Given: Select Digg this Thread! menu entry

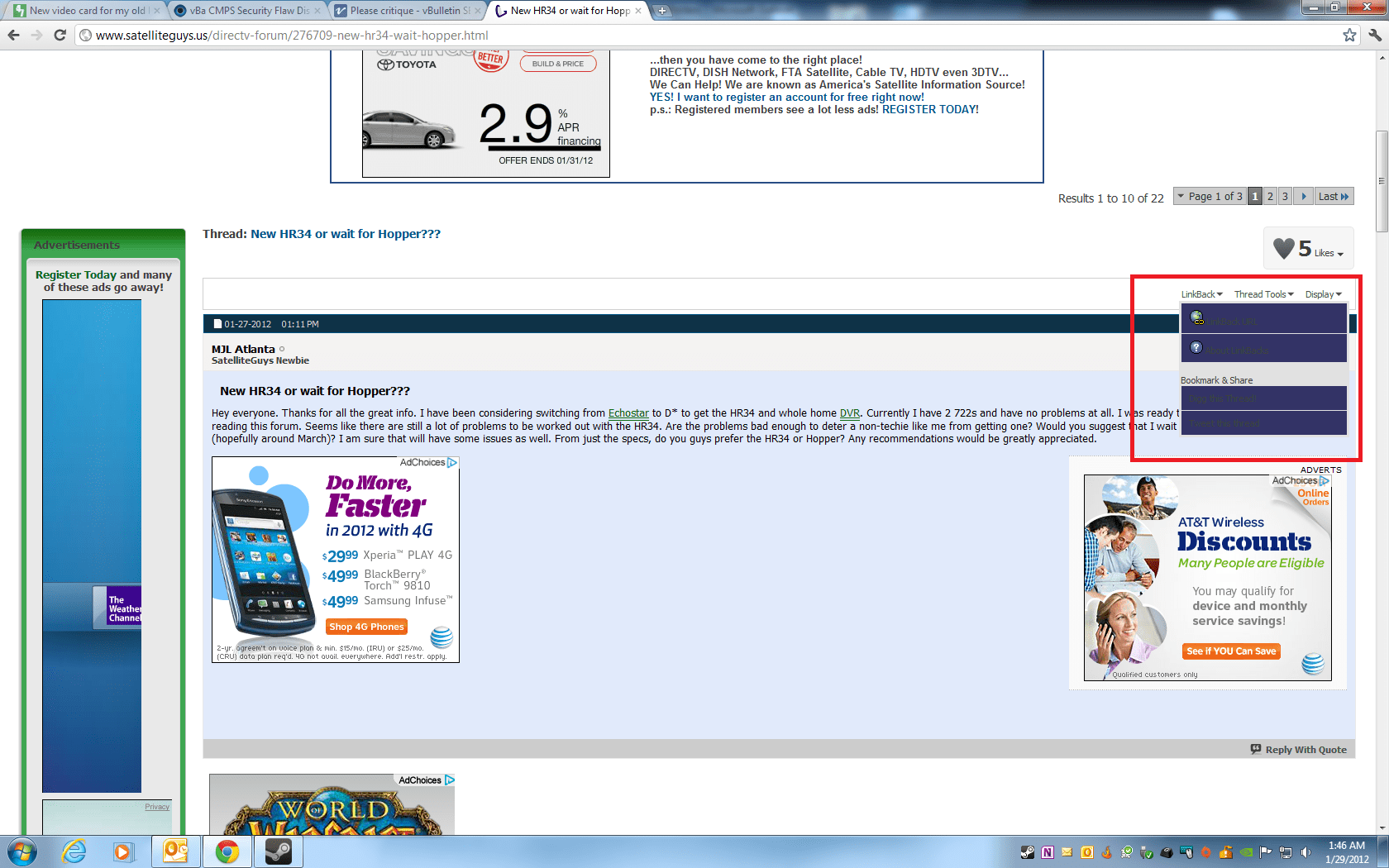Looking at the screenshot, I should (1263, 398).
